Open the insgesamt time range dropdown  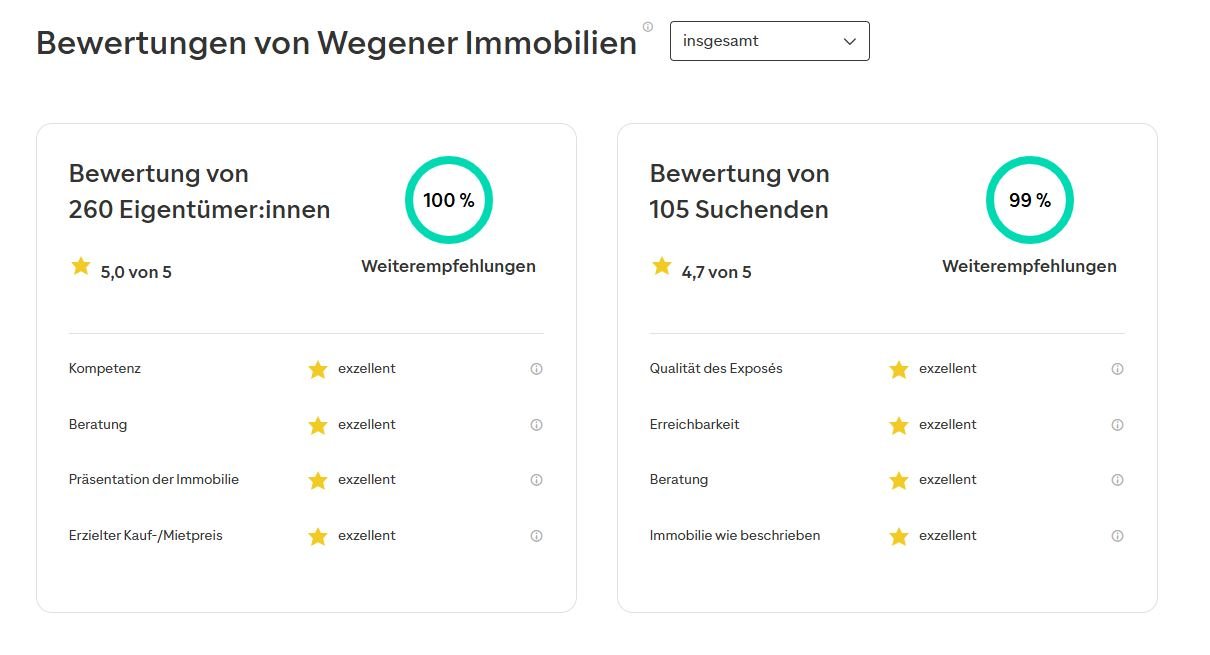pyautogui.click(x=768, y=41)
